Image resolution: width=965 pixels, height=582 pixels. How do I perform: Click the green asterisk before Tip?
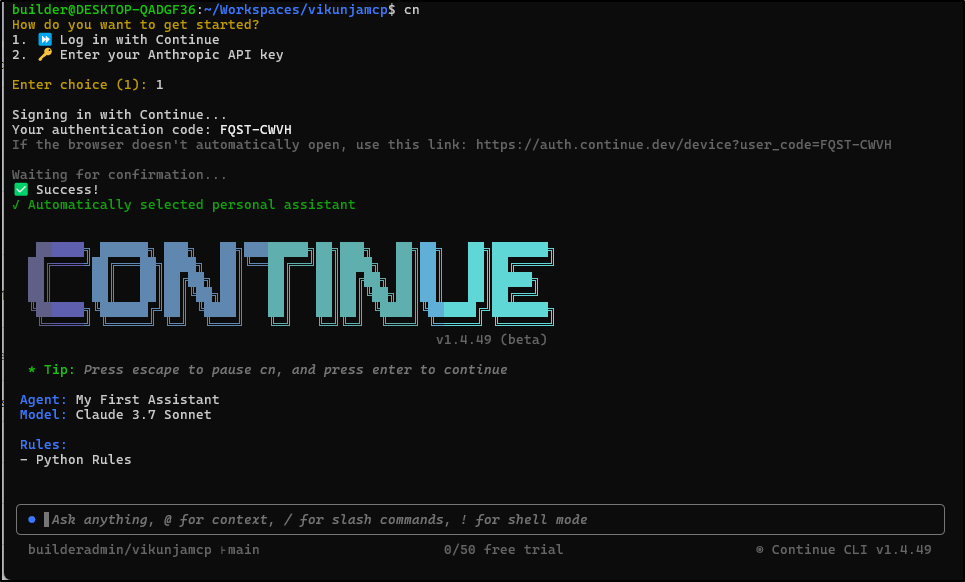tap(32, 370)
